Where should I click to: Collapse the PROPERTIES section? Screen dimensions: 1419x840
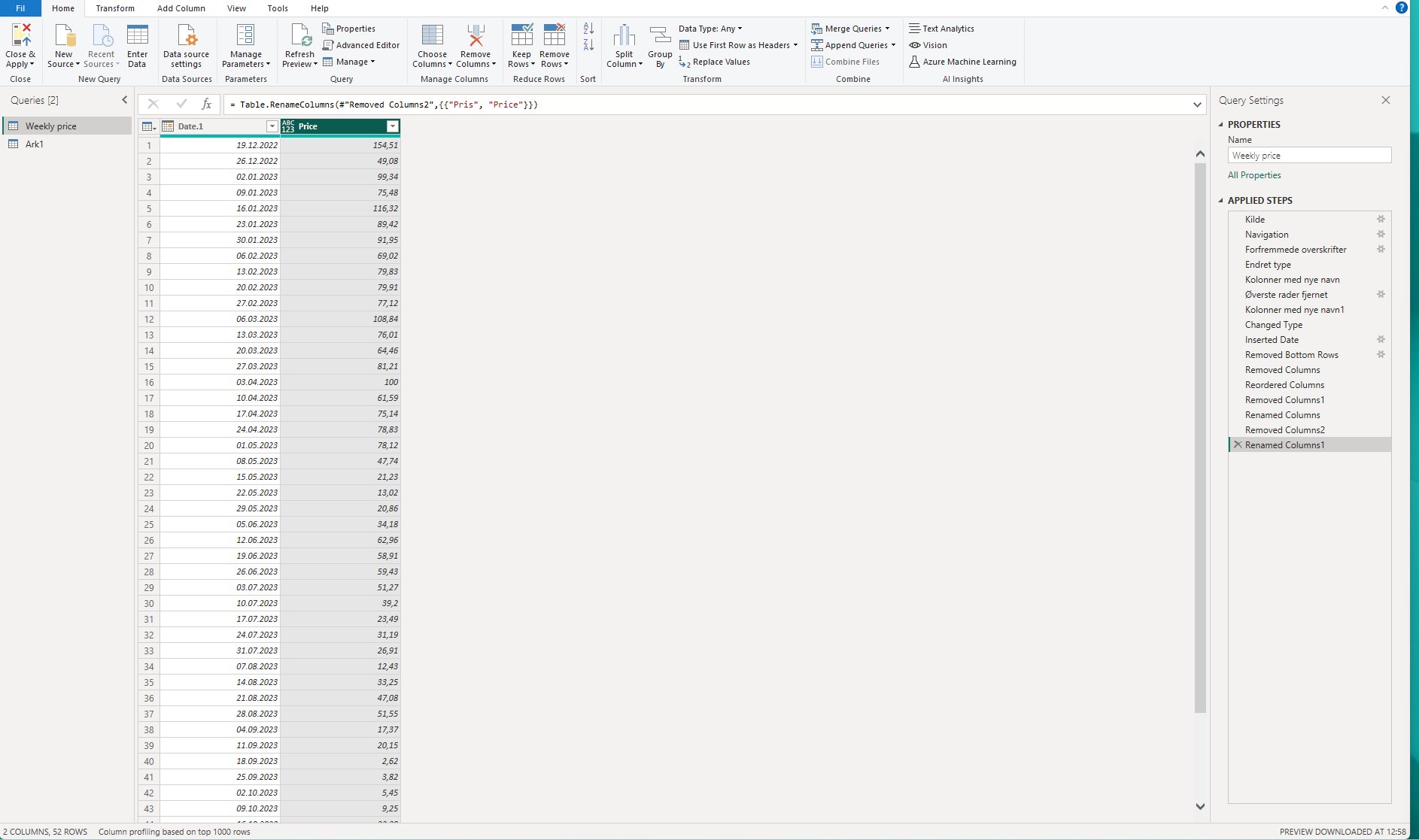1221,125
